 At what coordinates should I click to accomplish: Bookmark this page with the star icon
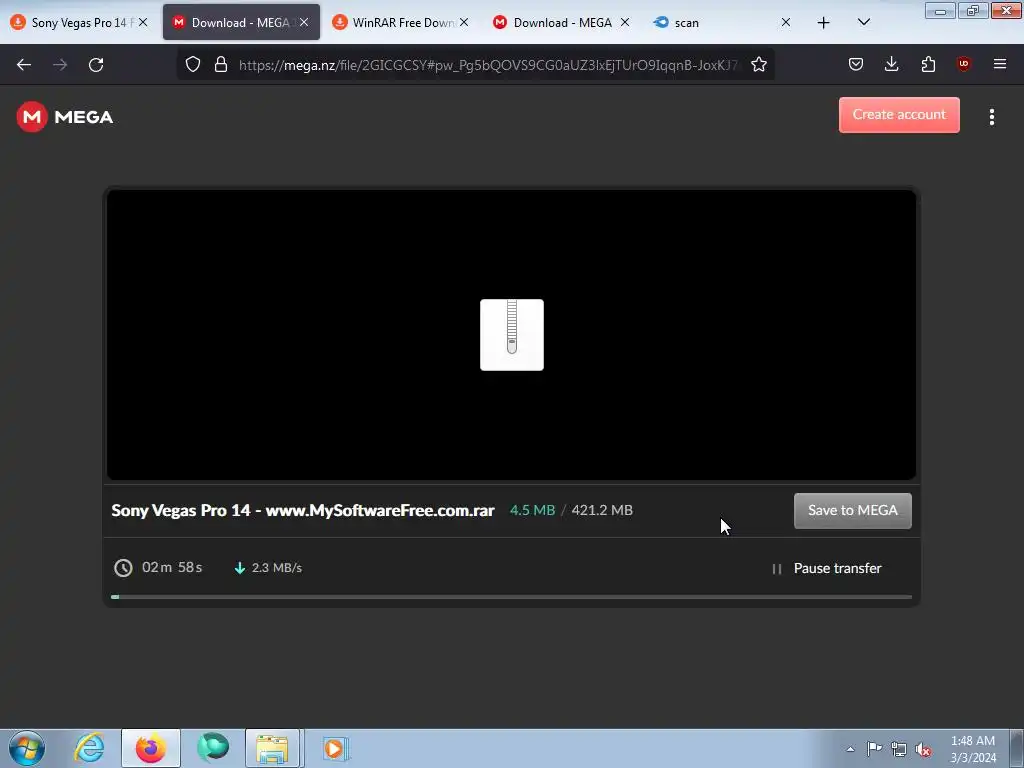point(758,65)
